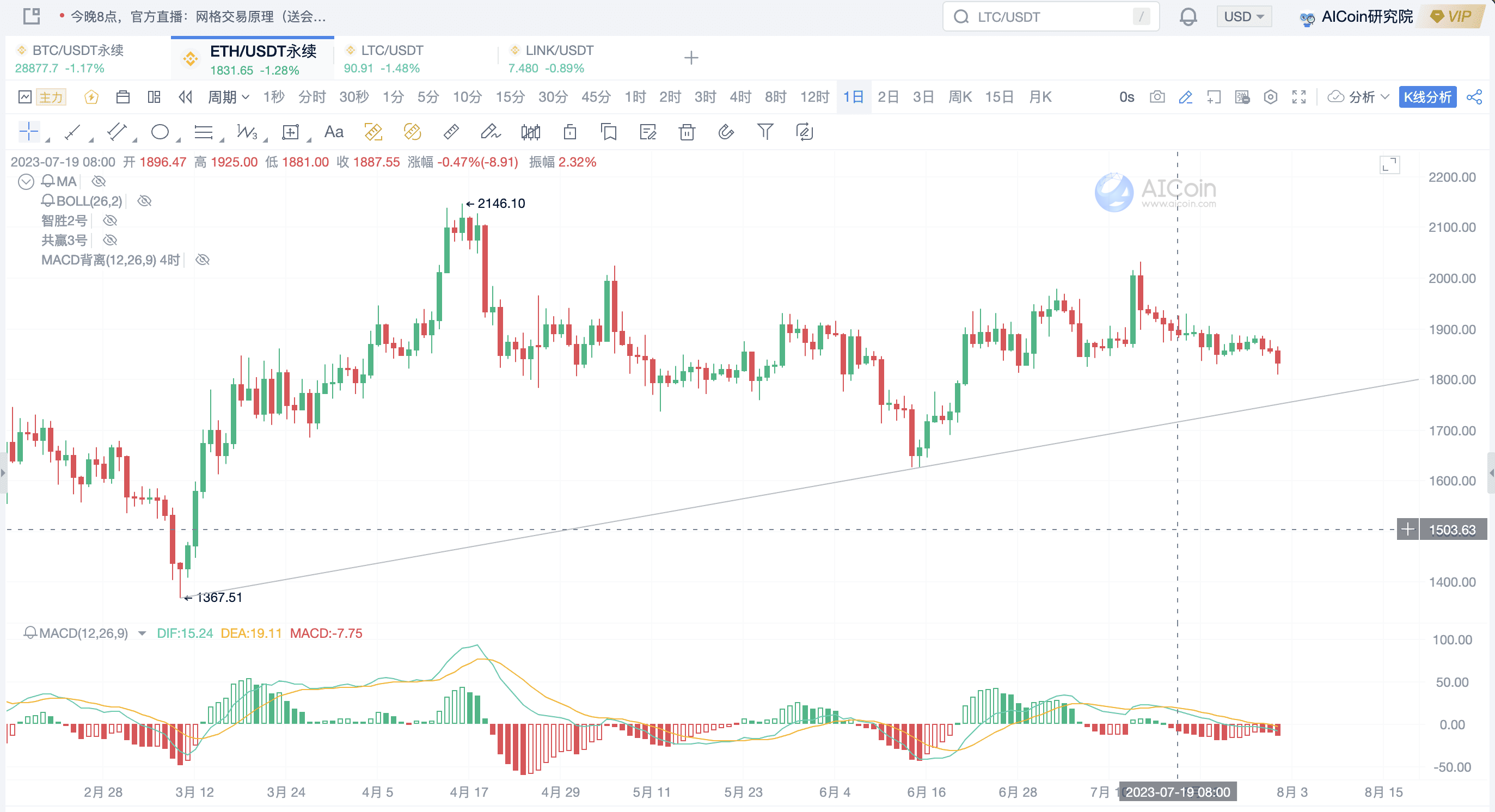1495x812 pixels.
Task: Click the fullscreen expand icon
Action: (x=1299, y=97)
